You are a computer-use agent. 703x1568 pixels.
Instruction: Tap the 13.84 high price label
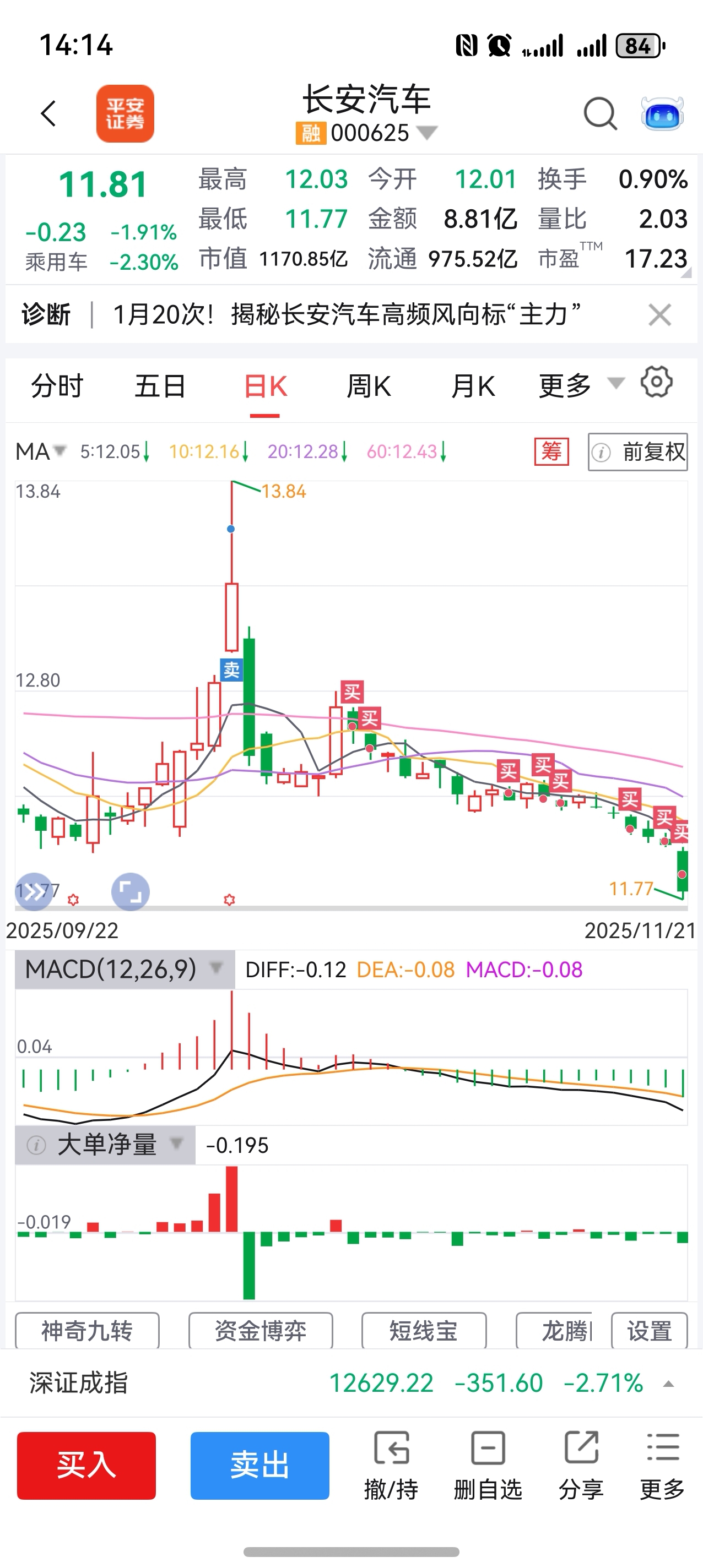point(284,491)
